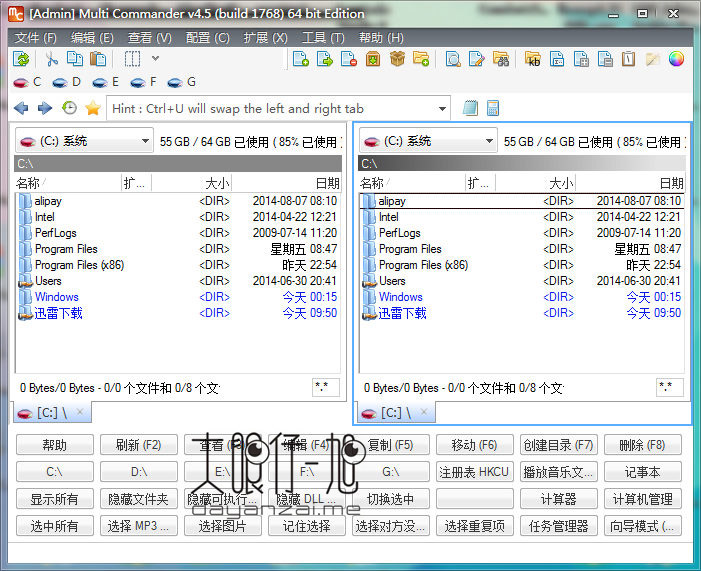Viewport: 701px width, 571px height.
Task: Click the blue forward arrow
Action: tap(45, 108)
